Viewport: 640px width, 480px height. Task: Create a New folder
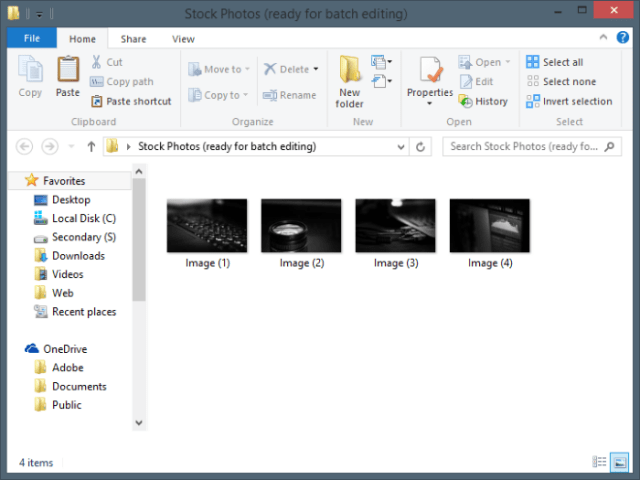[349, 82]
